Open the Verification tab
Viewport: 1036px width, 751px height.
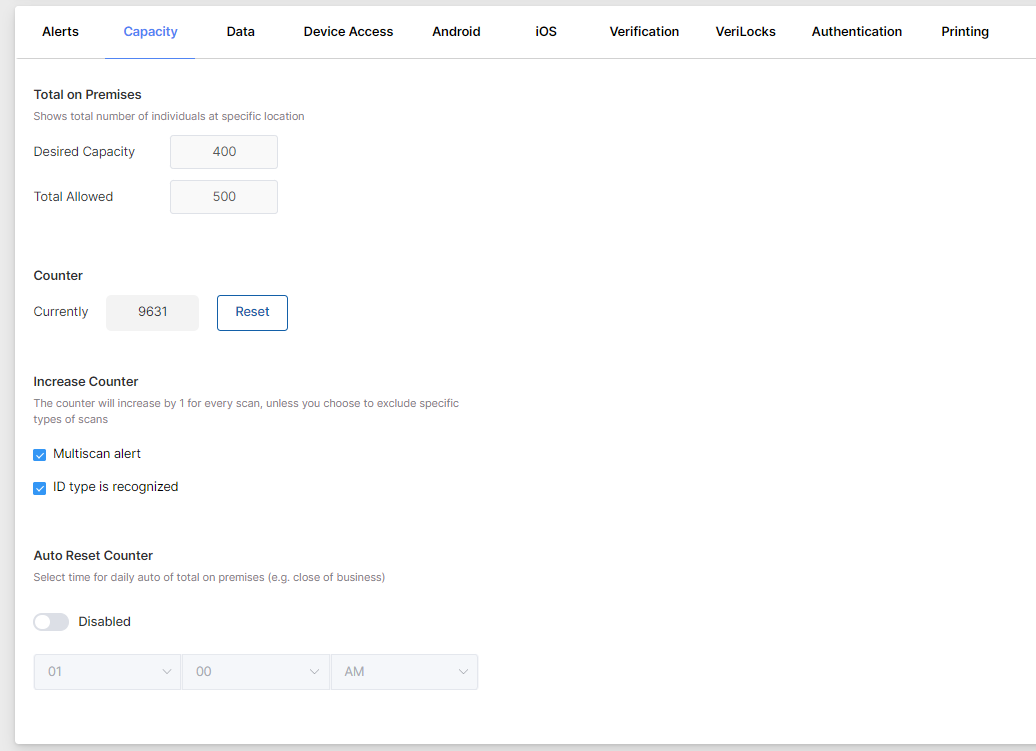tap(644, 31)
